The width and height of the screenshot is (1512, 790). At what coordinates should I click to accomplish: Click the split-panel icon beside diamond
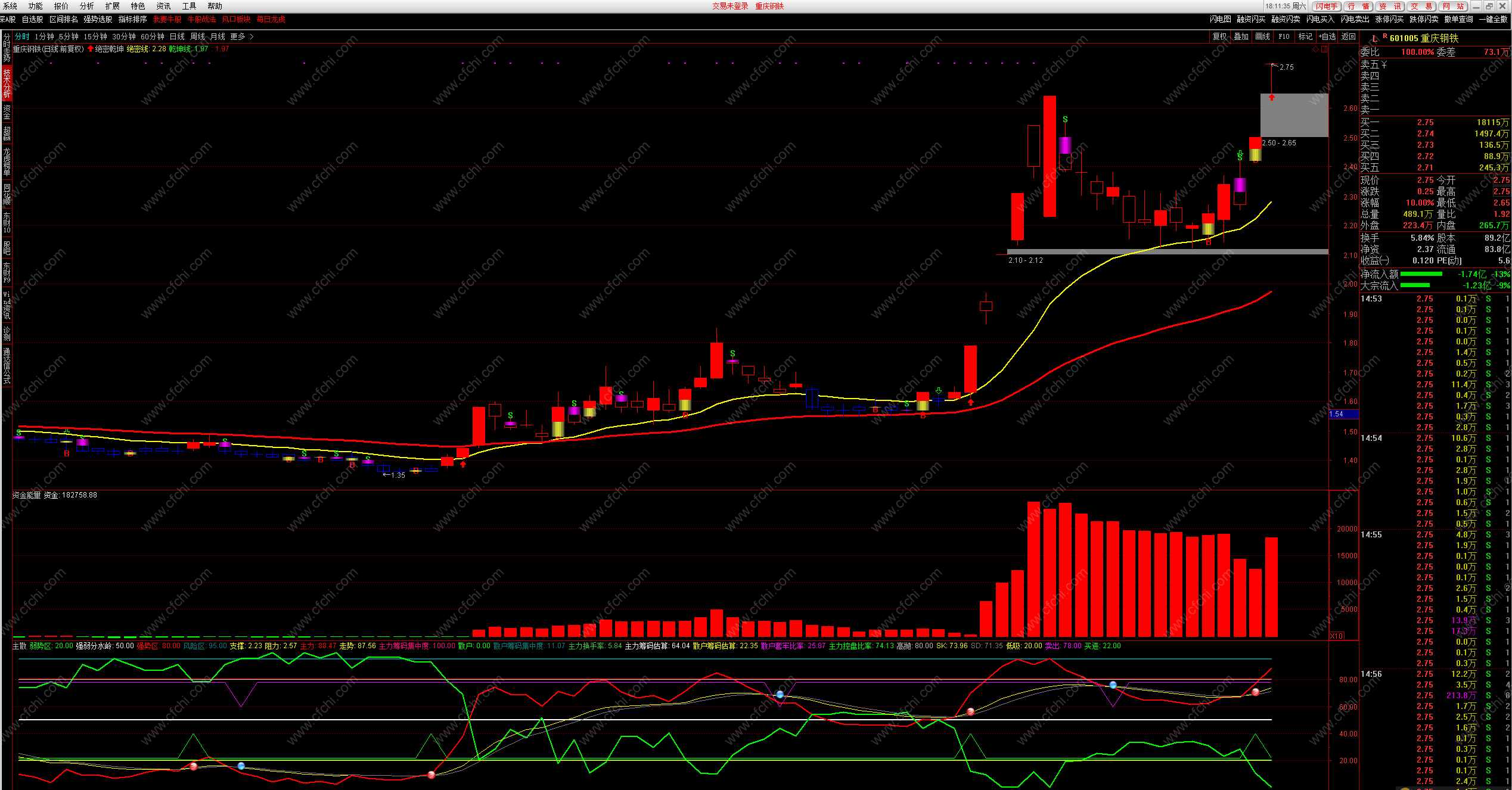(x=1324, y=49)
